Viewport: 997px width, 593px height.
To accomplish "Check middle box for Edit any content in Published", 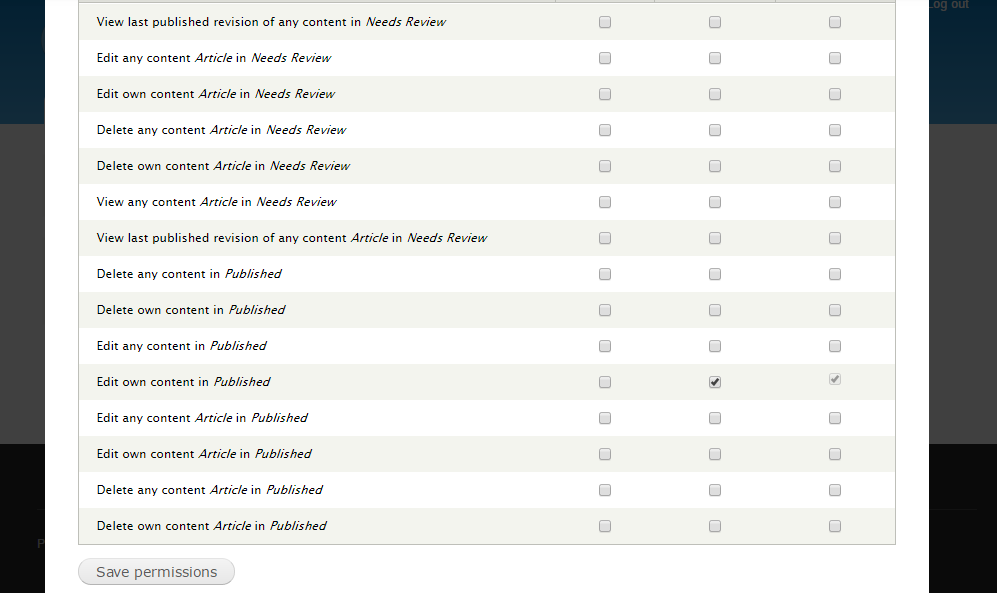I will click(715, 346).
